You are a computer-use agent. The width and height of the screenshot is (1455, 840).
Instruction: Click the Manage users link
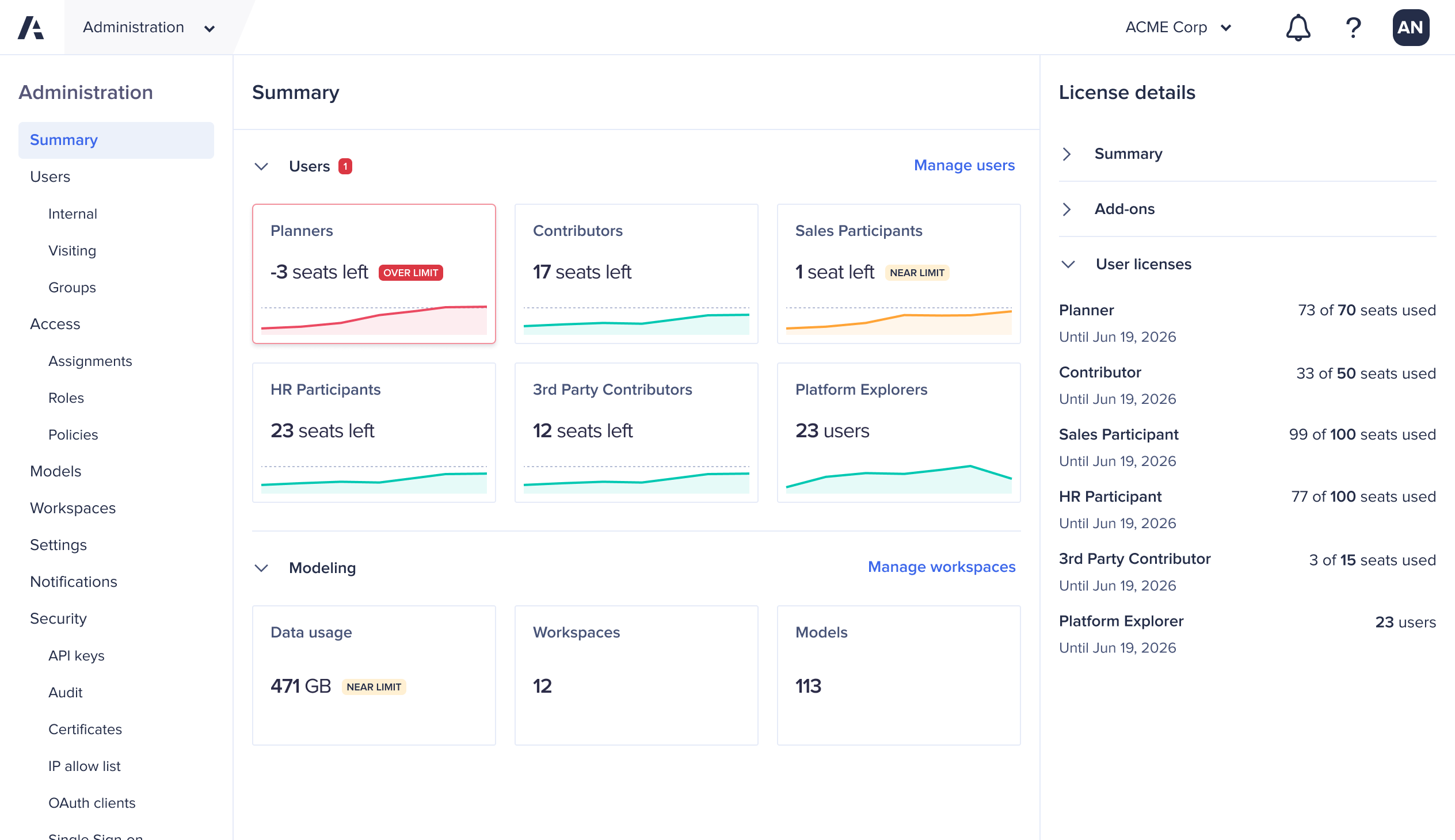964,166
